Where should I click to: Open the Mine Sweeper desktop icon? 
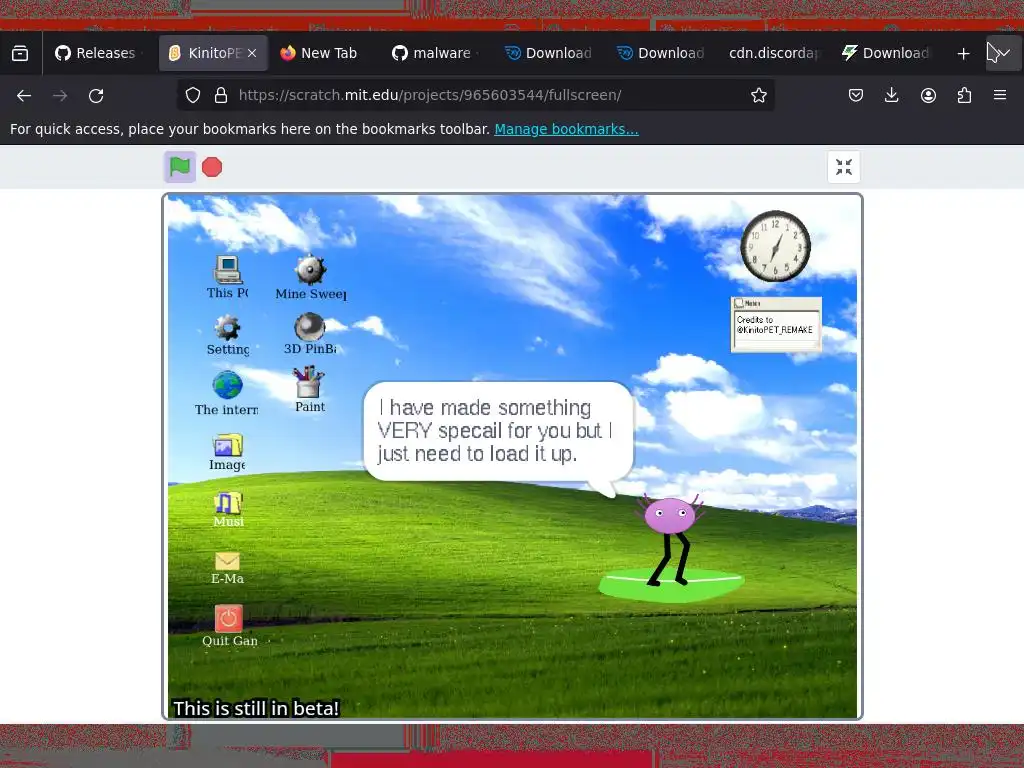(x=310, y=278)
